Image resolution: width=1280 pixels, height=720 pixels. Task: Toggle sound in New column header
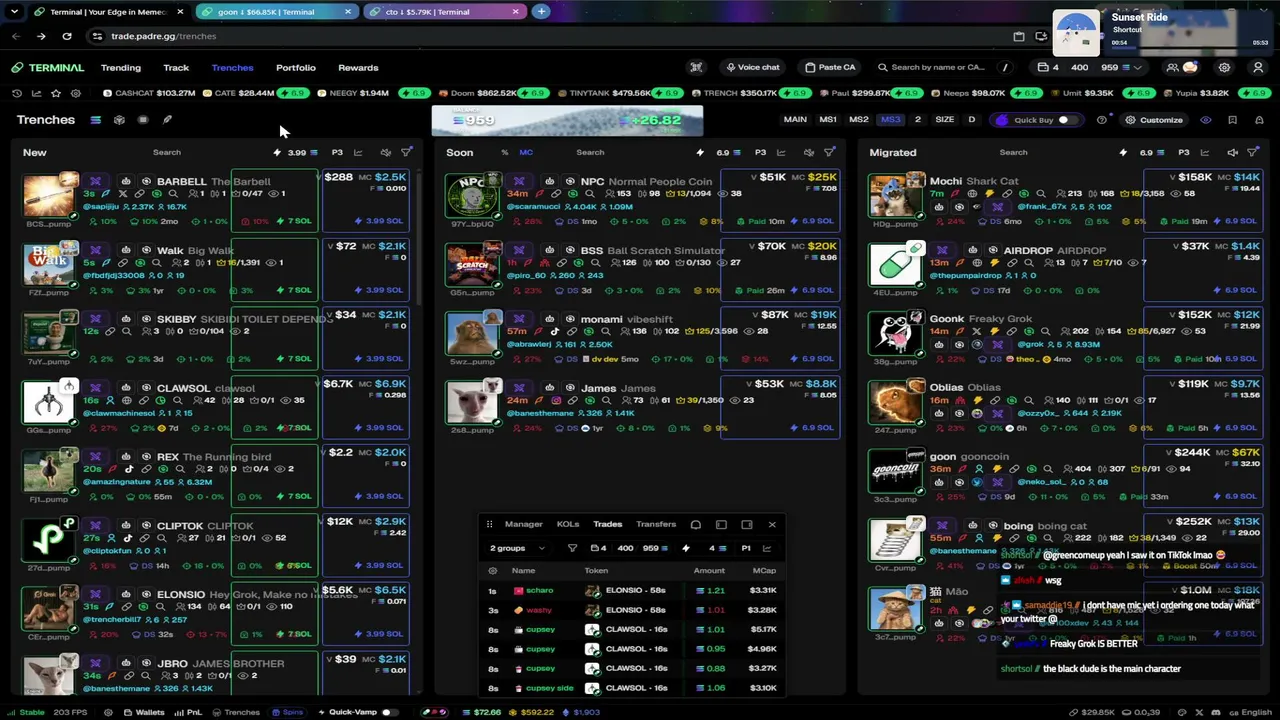(x=385, y=153)
